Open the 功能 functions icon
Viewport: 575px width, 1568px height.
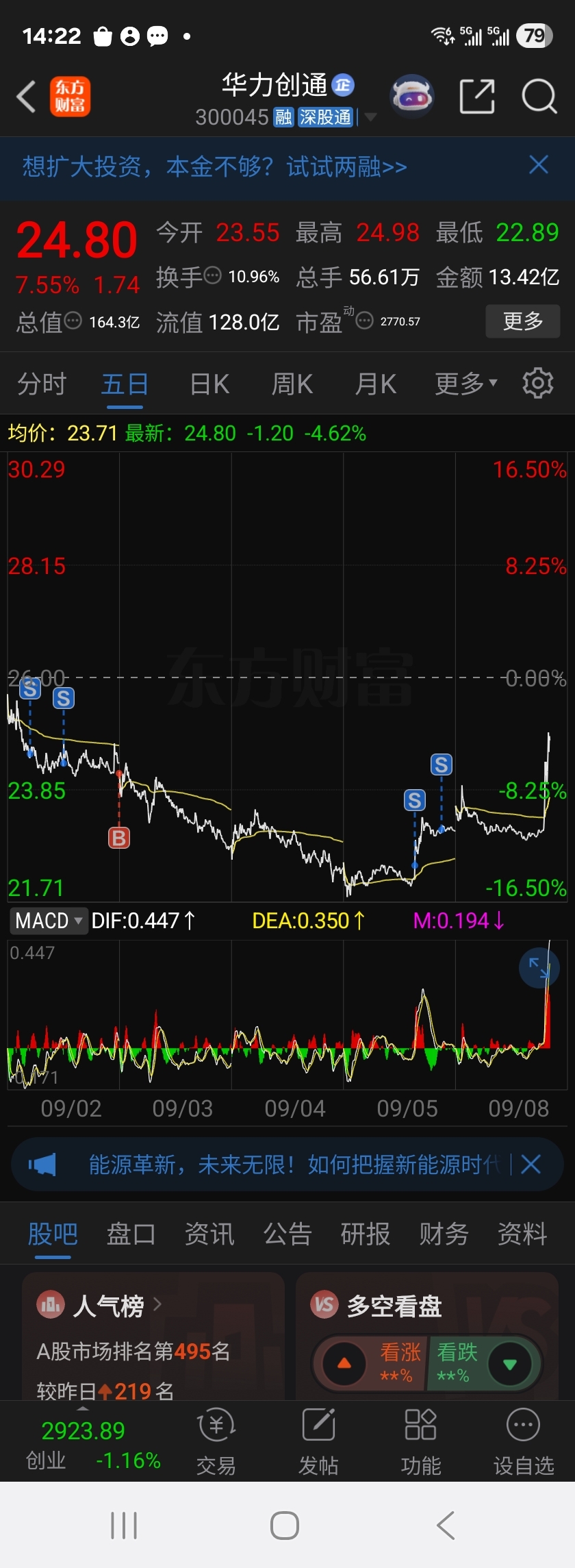[420, 1425]
